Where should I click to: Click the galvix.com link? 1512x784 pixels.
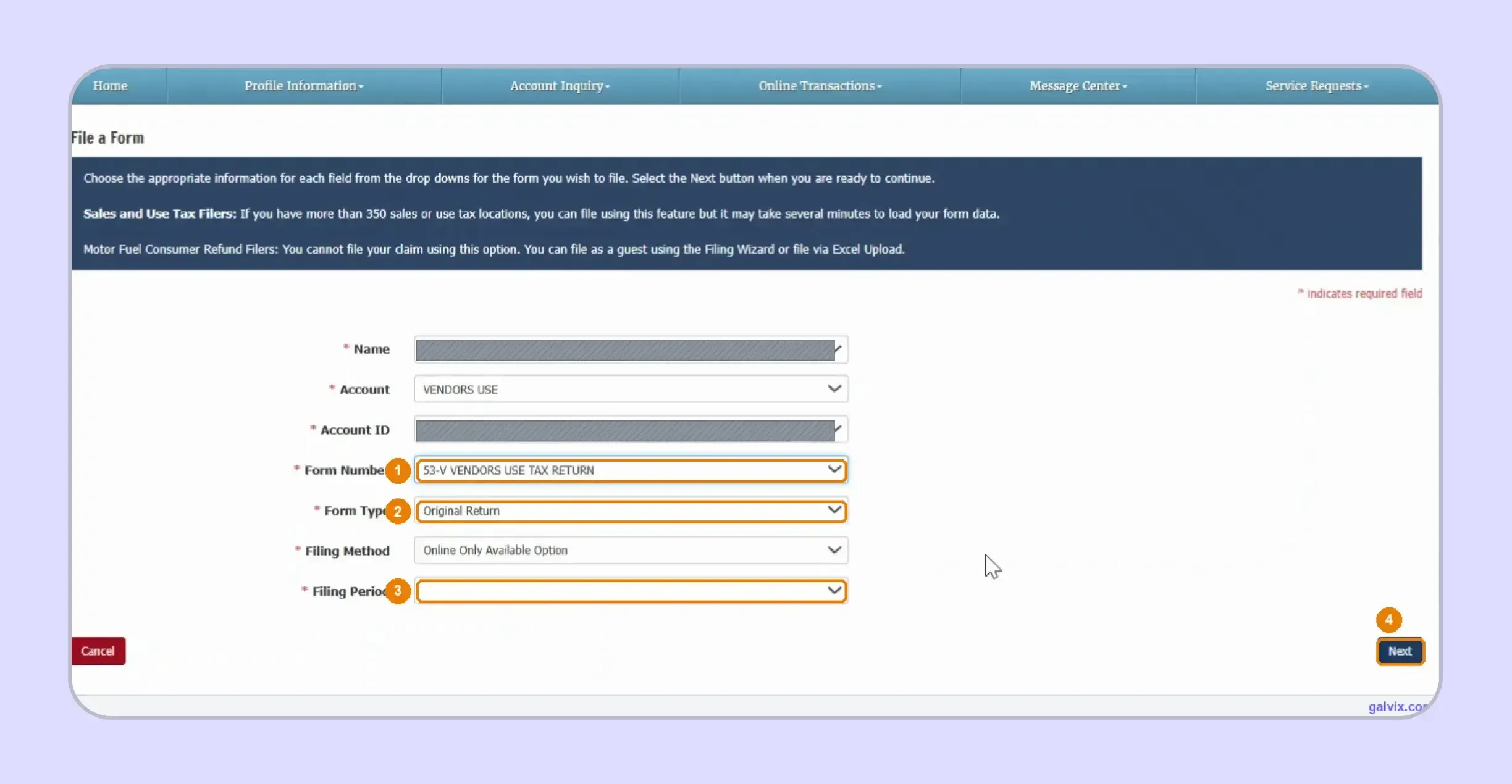click(1398, 707)
